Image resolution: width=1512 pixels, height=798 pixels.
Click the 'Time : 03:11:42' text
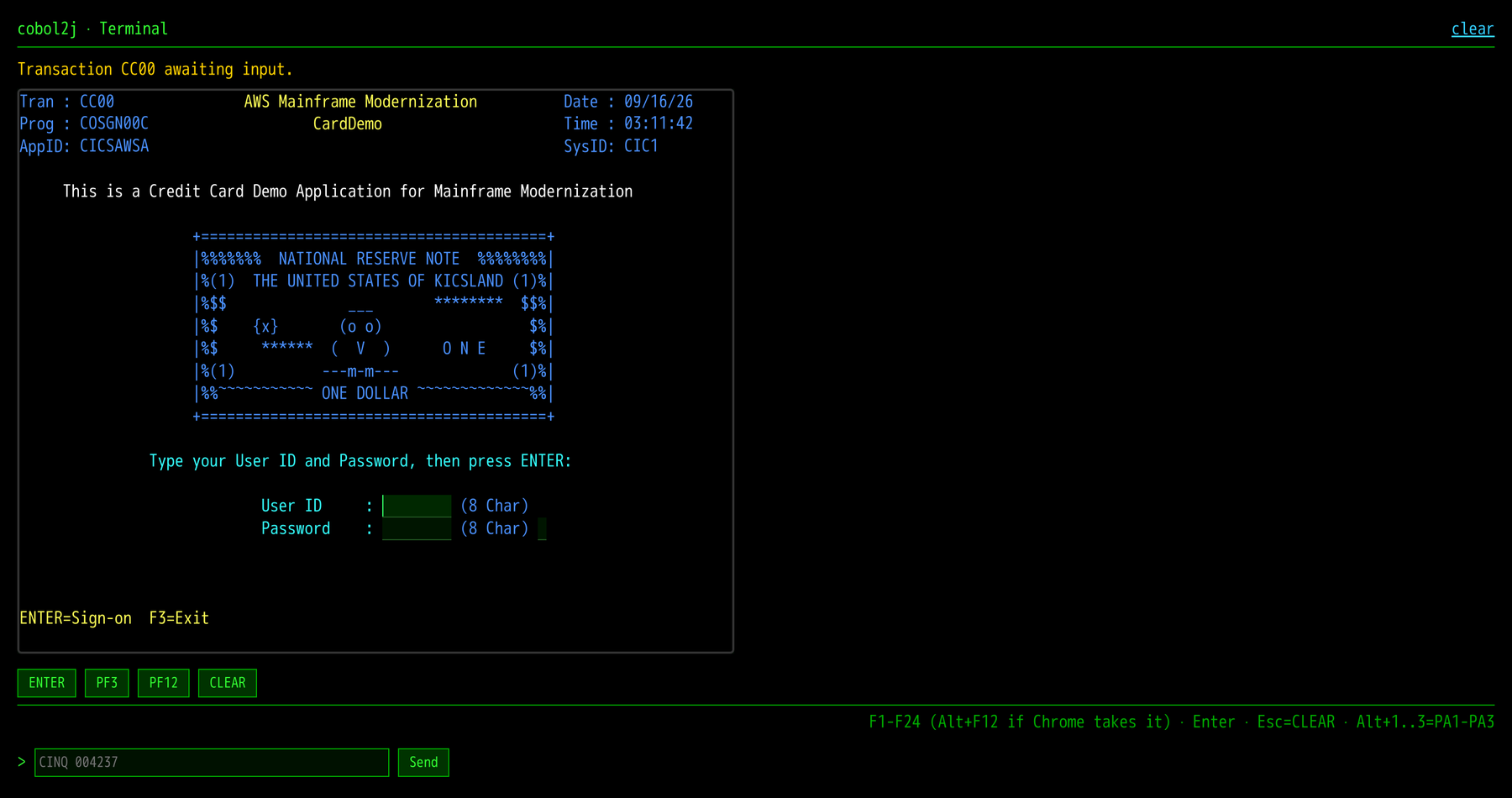[x=628, y=123]
